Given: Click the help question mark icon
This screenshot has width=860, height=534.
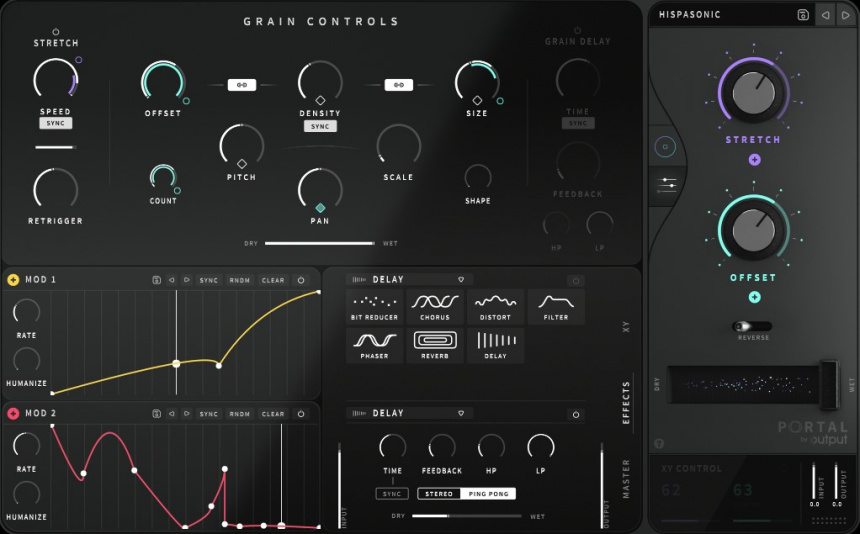Looking at the screenshot, I should click(659, 444).
